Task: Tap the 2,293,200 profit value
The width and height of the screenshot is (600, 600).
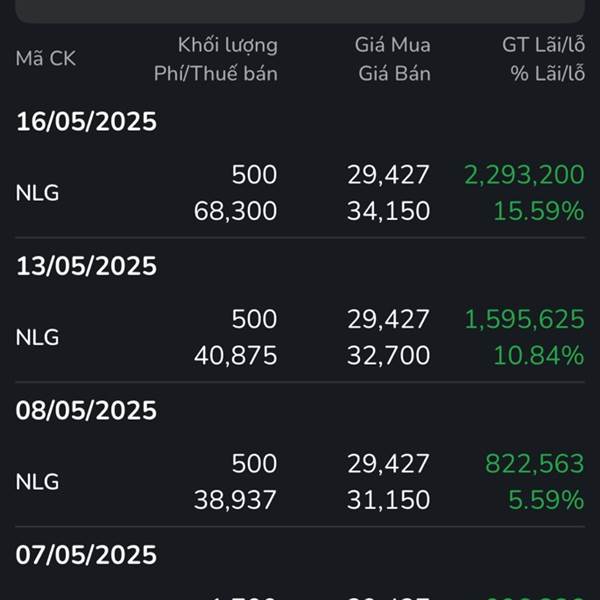Action: 524,175
